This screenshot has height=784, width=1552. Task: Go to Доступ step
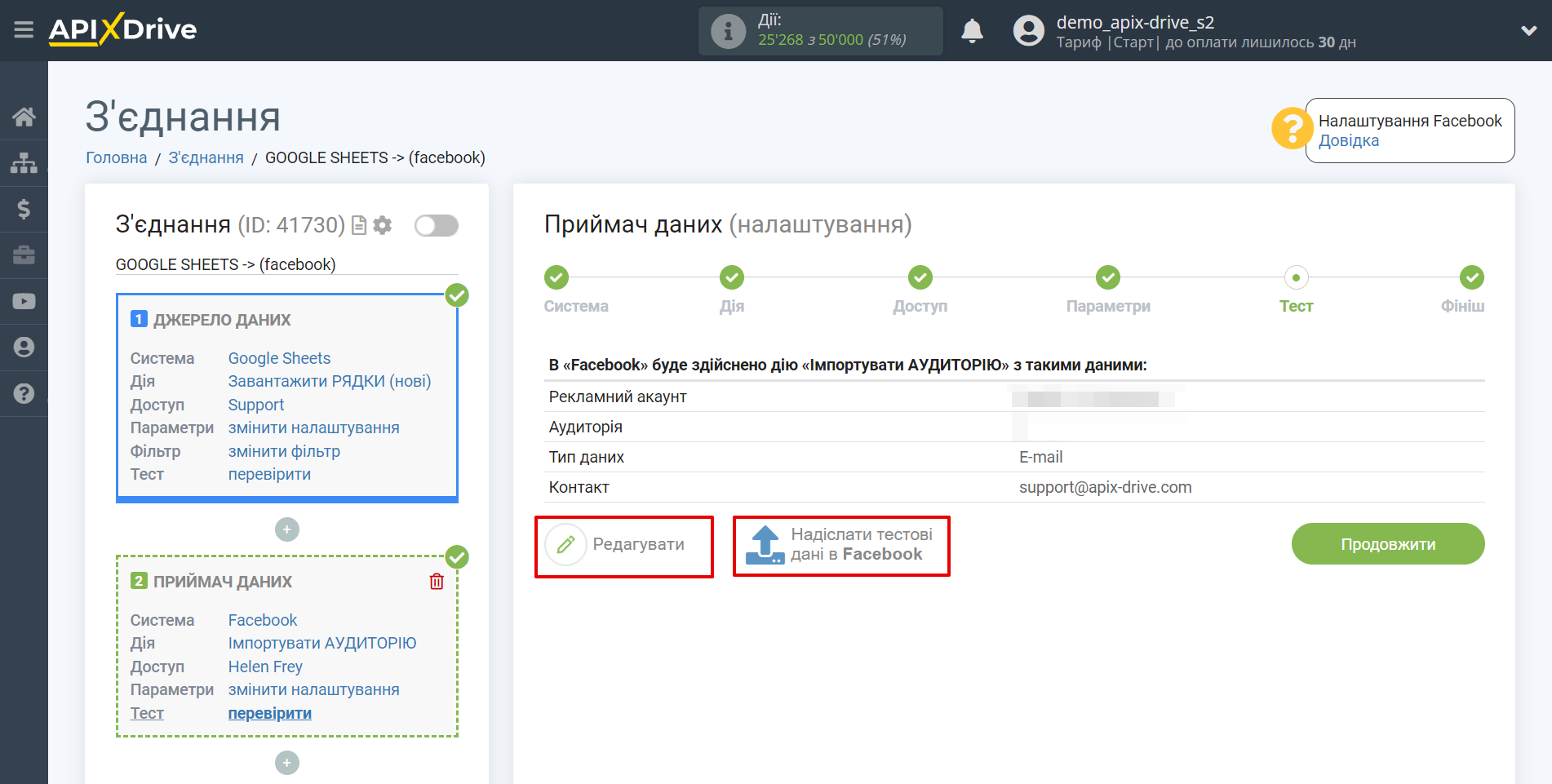coord(920,277)
